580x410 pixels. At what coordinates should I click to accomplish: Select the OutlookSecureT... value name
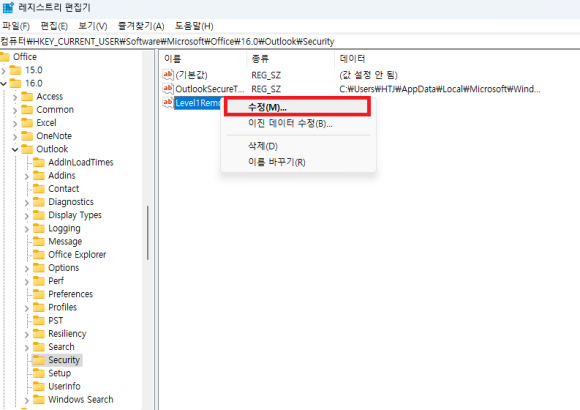click(x=210, y=89)
